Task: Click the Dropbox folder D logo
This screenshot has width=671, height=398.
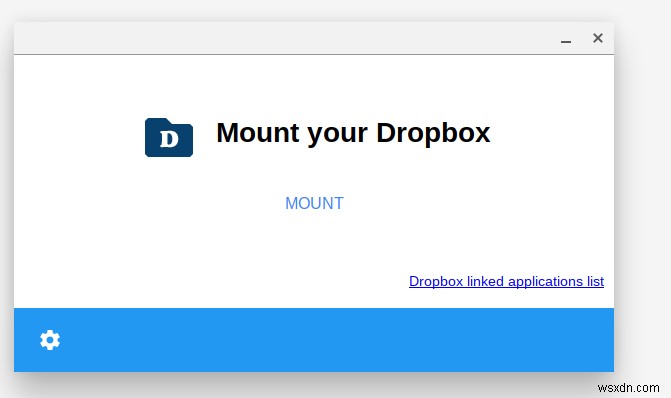Action: pyautogui.click(x=169, y=137)
